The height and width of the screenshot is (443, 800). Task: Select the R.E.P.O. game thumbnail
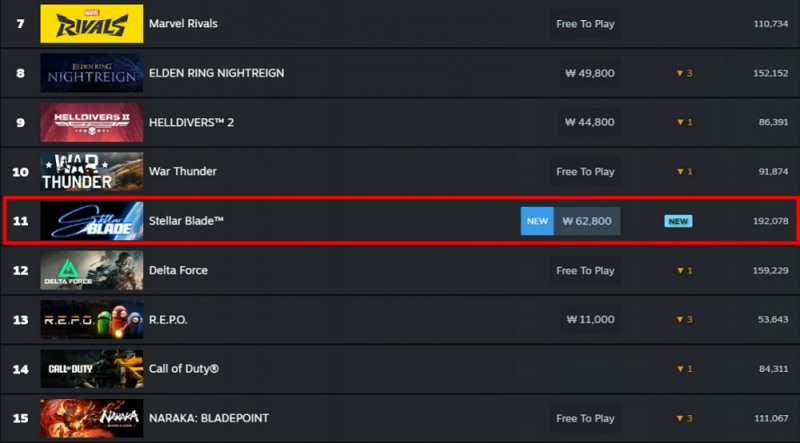click(x=91, y=320)
